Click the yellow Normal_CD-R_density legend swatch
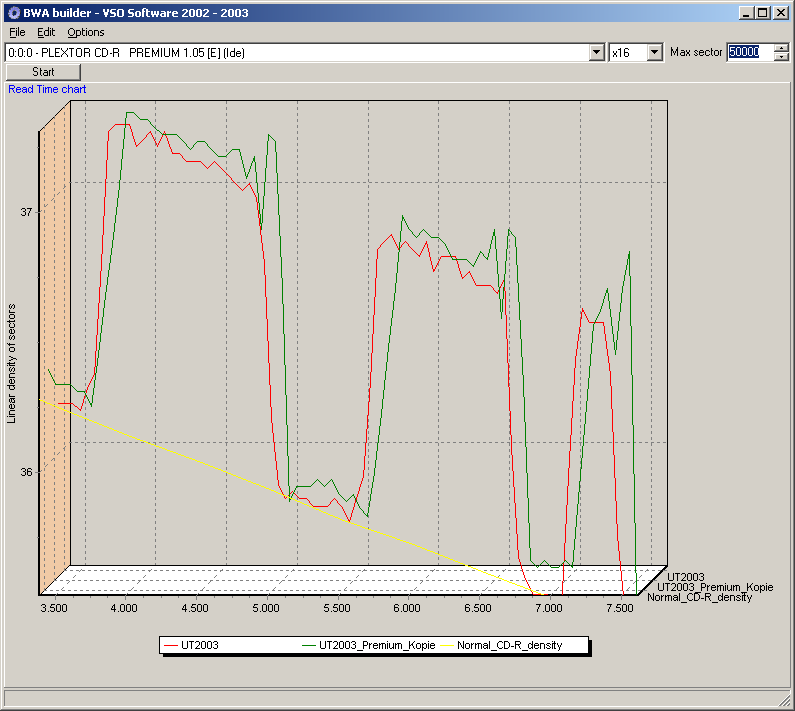Viewport: 795px width, 711px height. [x=447, y=646]
